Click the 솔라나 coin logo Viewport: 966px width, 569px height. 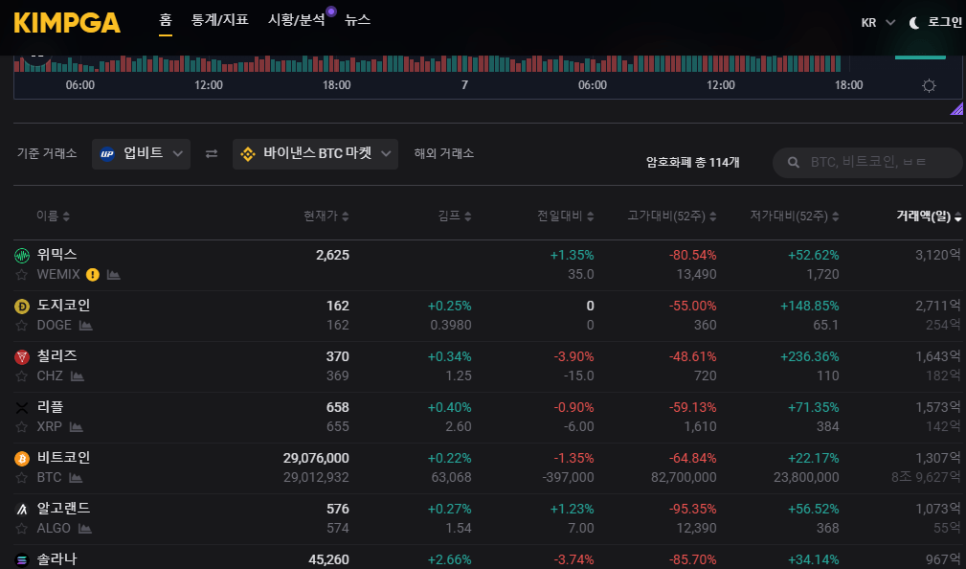point(22,560)
